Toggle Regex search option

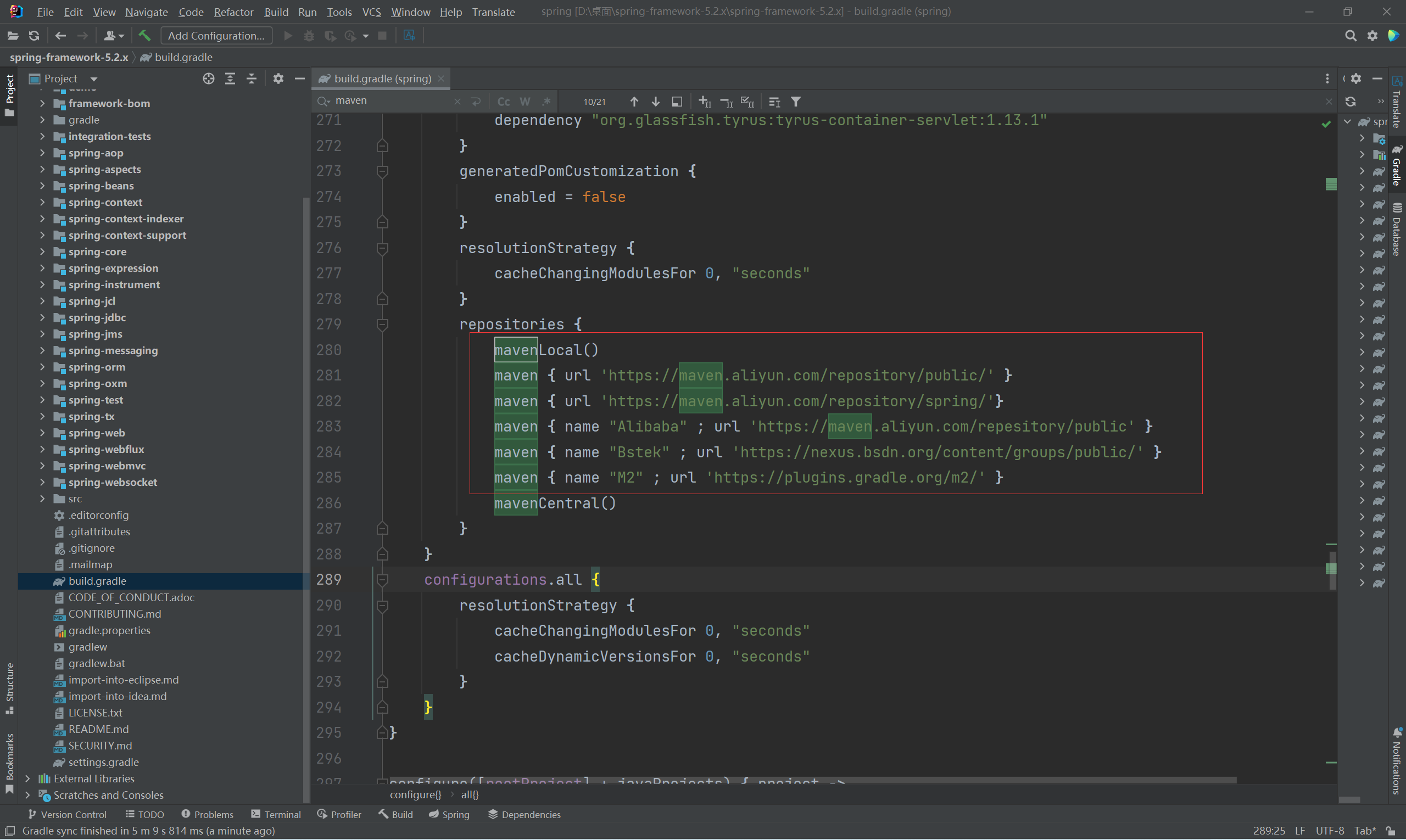[546, 102]
